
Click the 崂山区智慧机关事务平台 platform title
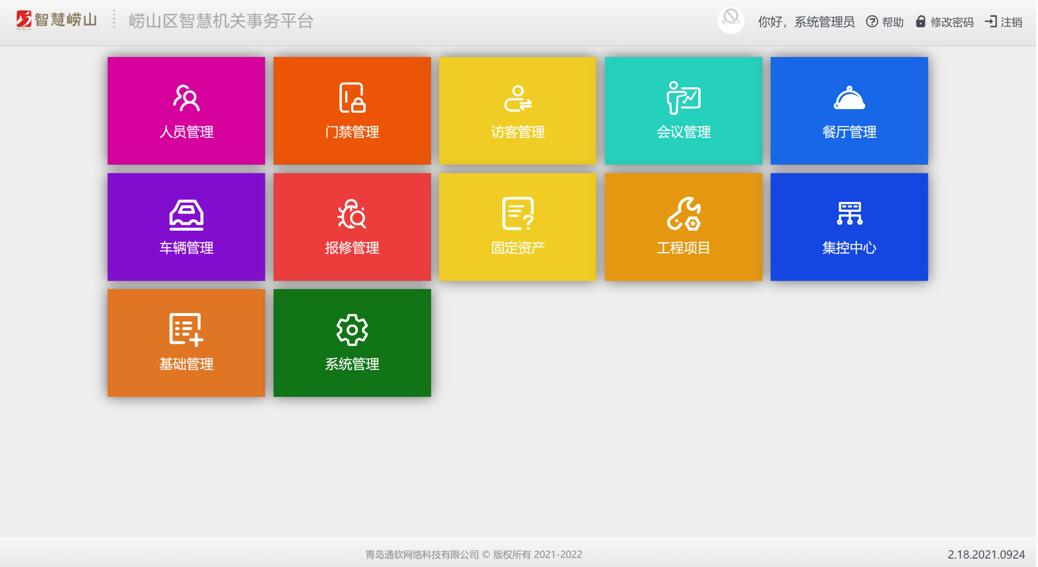point(221,21)
